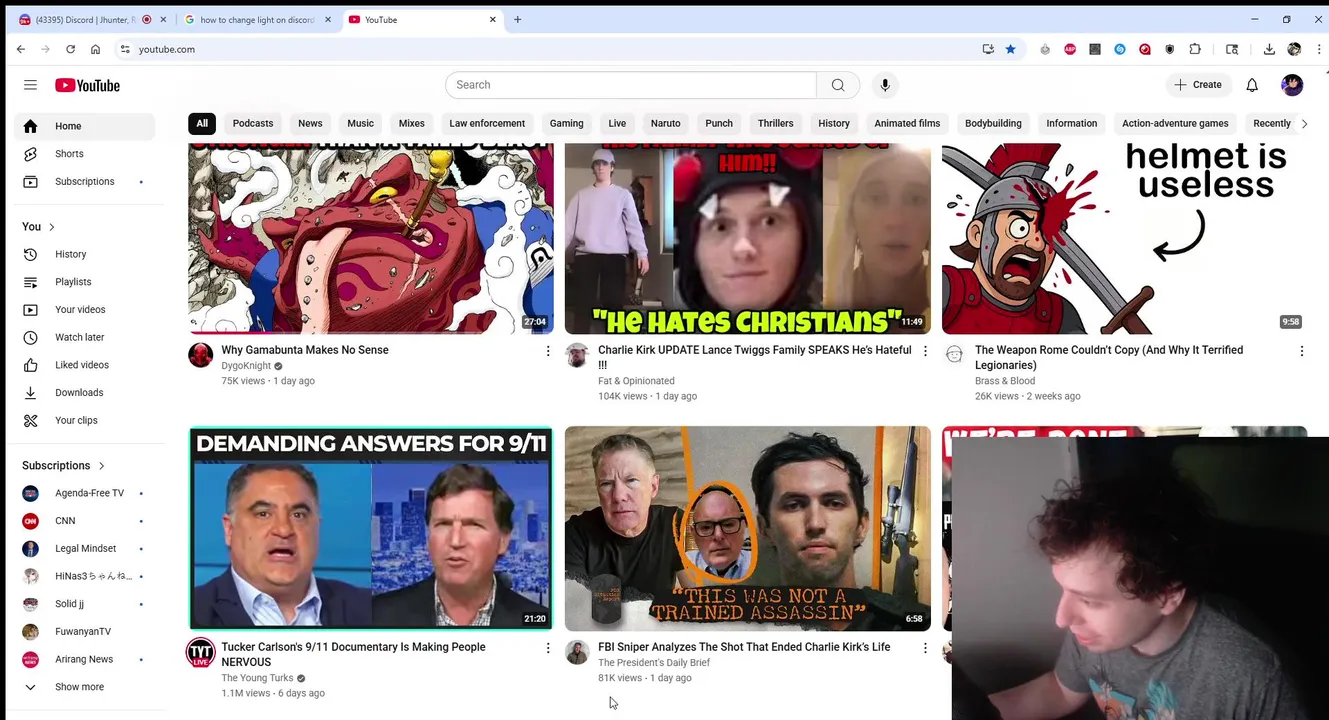Screen dimensions: 1329x720
Task: Select the Thrillers filter chip
Action: tap(775, 123)
